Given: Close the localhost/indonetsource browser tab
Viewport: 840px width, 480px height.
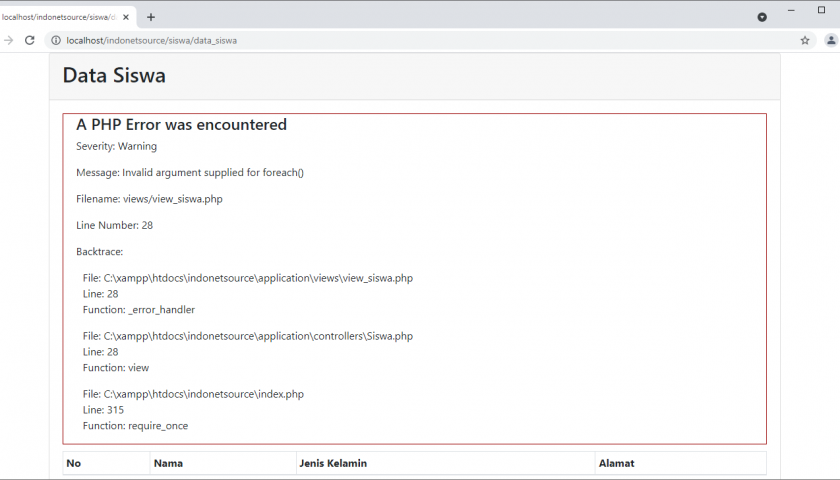Looking at the screenshot, I should pos(126,17).
